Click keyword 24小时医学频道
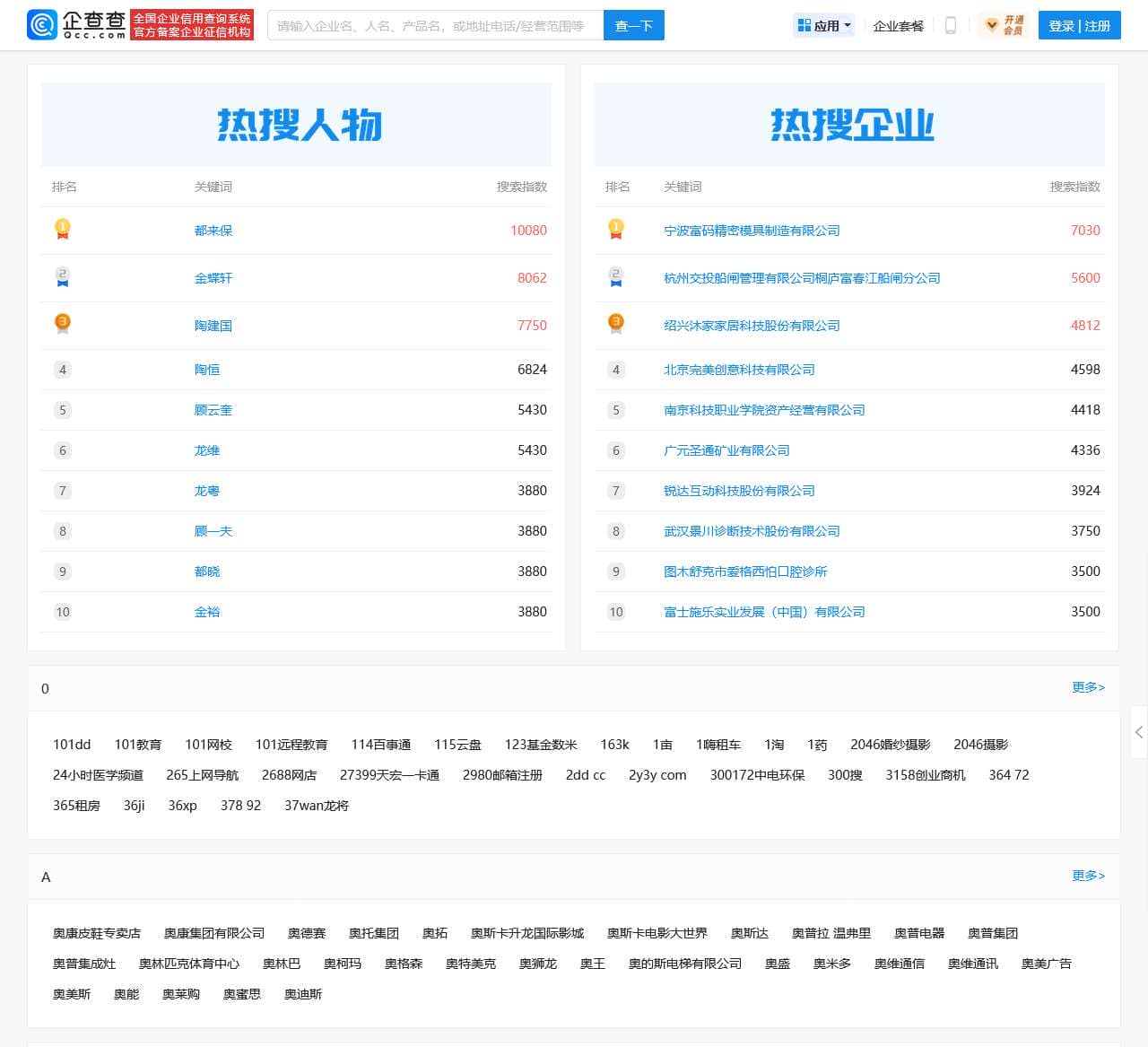Viewport: 1148px width, 1047px height. click(98, 775)
